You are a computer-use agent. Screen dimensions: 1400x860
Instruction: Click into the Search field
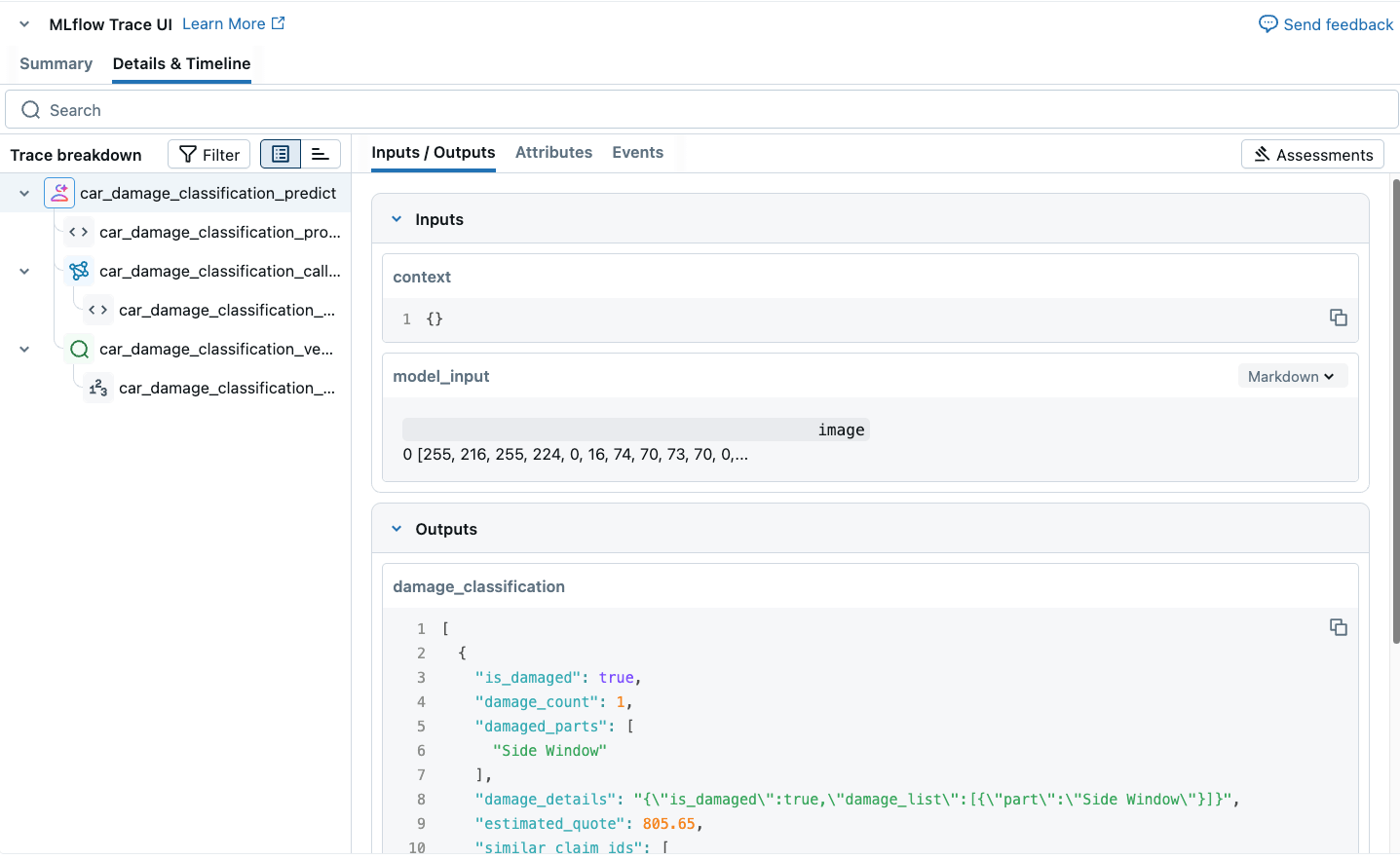[x=701, y=110]
